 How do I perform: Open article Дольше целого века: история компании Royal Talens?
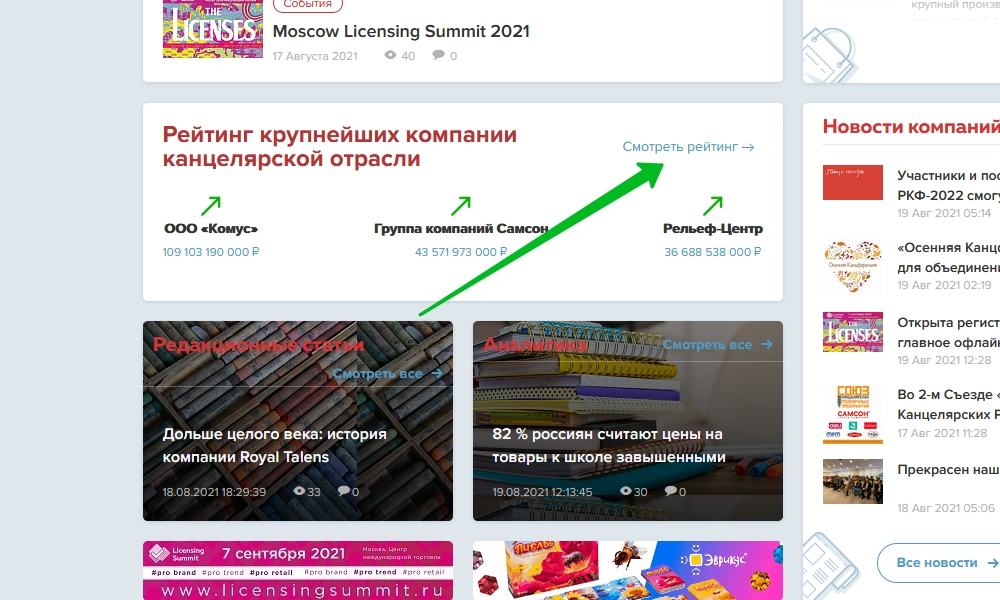coord(274,445)
